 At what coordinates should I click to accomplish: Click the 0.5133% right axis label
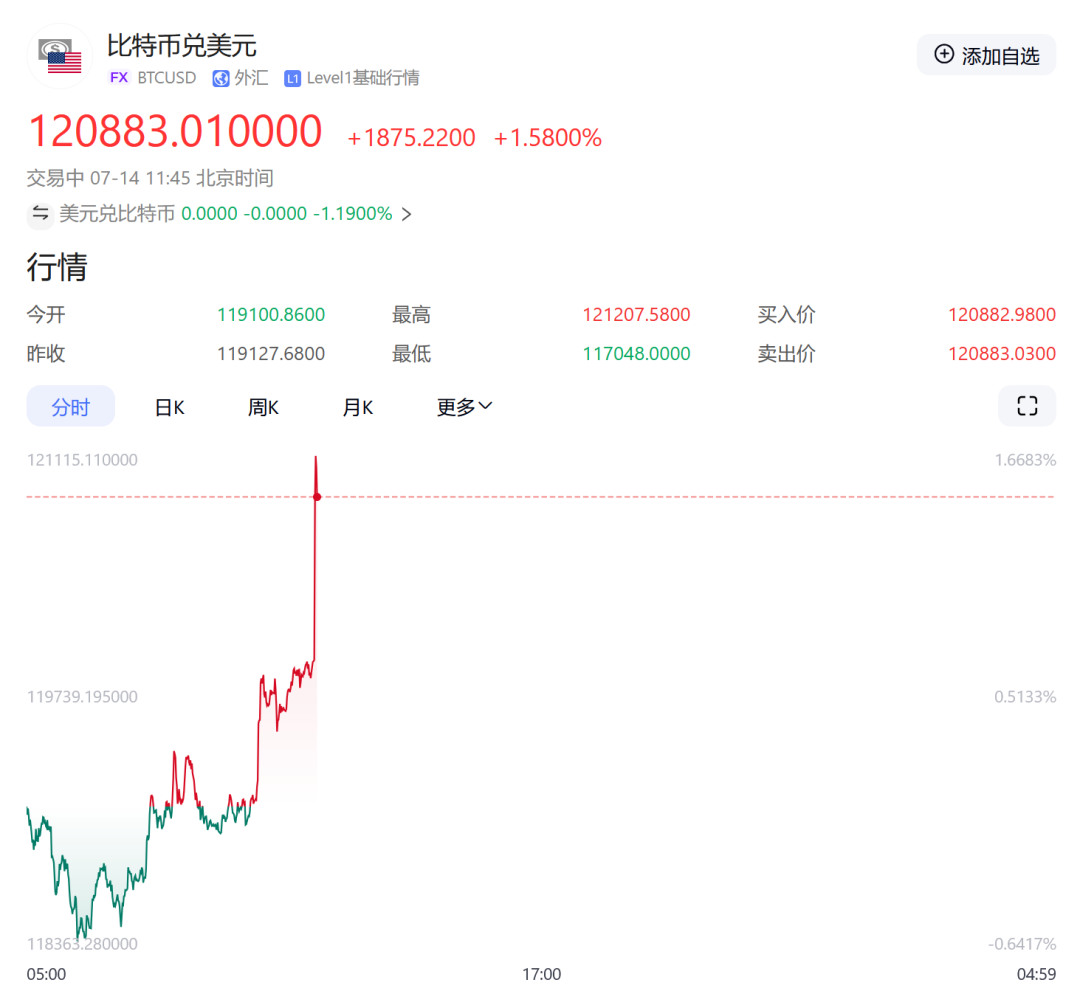click(x=1025, y=697)
